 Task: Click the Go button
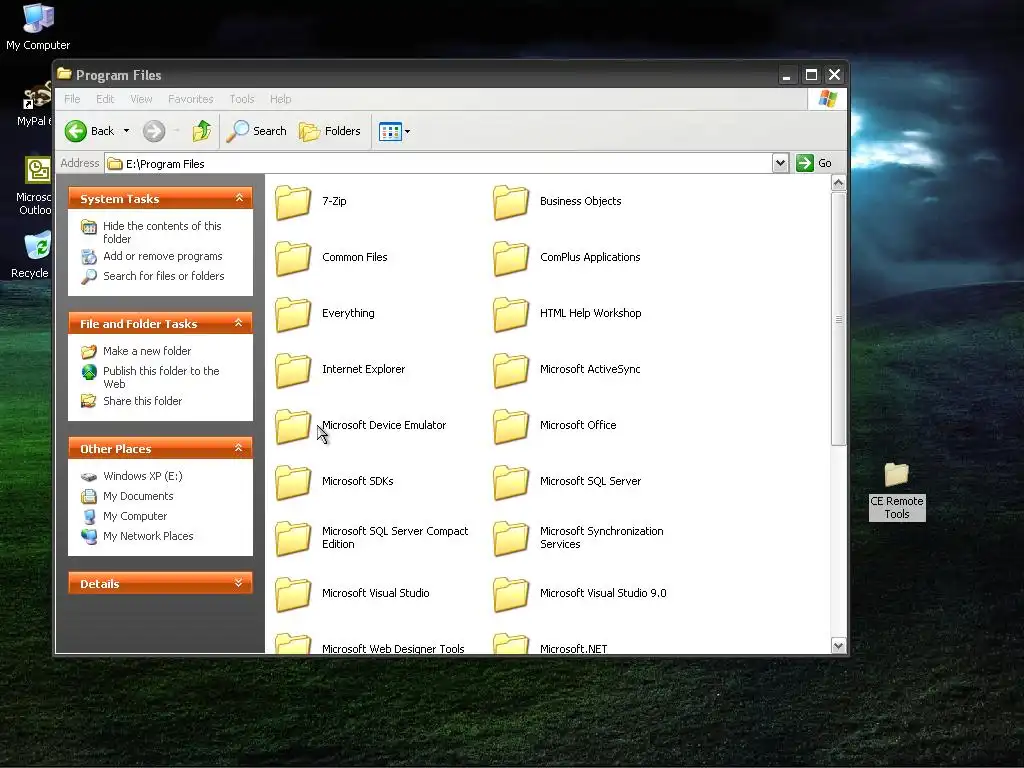[x=814, y=163]
